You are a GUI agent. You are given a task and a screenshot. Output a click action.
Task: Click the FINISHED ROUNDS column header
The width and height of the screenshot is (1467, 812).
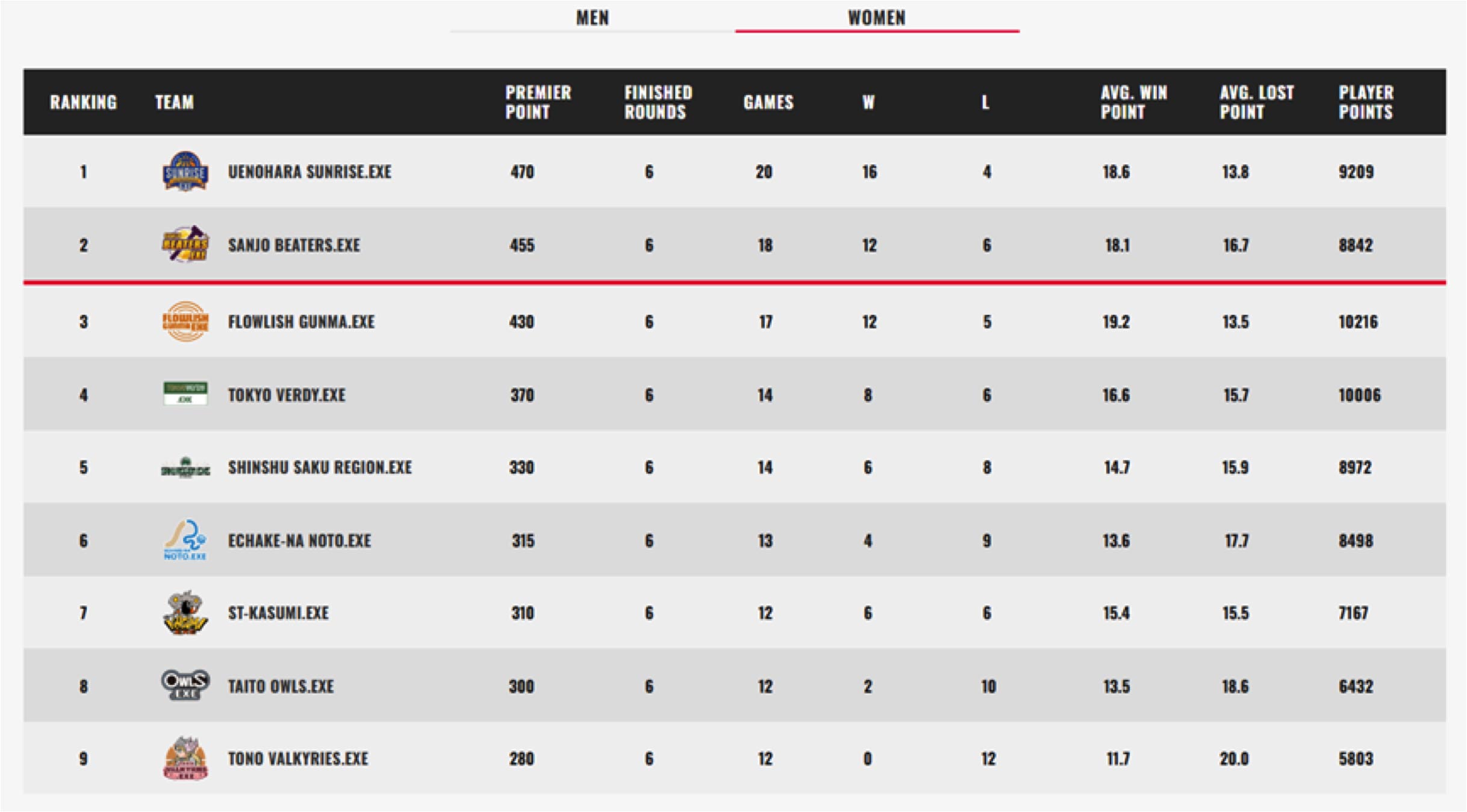click(x=658, y=102)
